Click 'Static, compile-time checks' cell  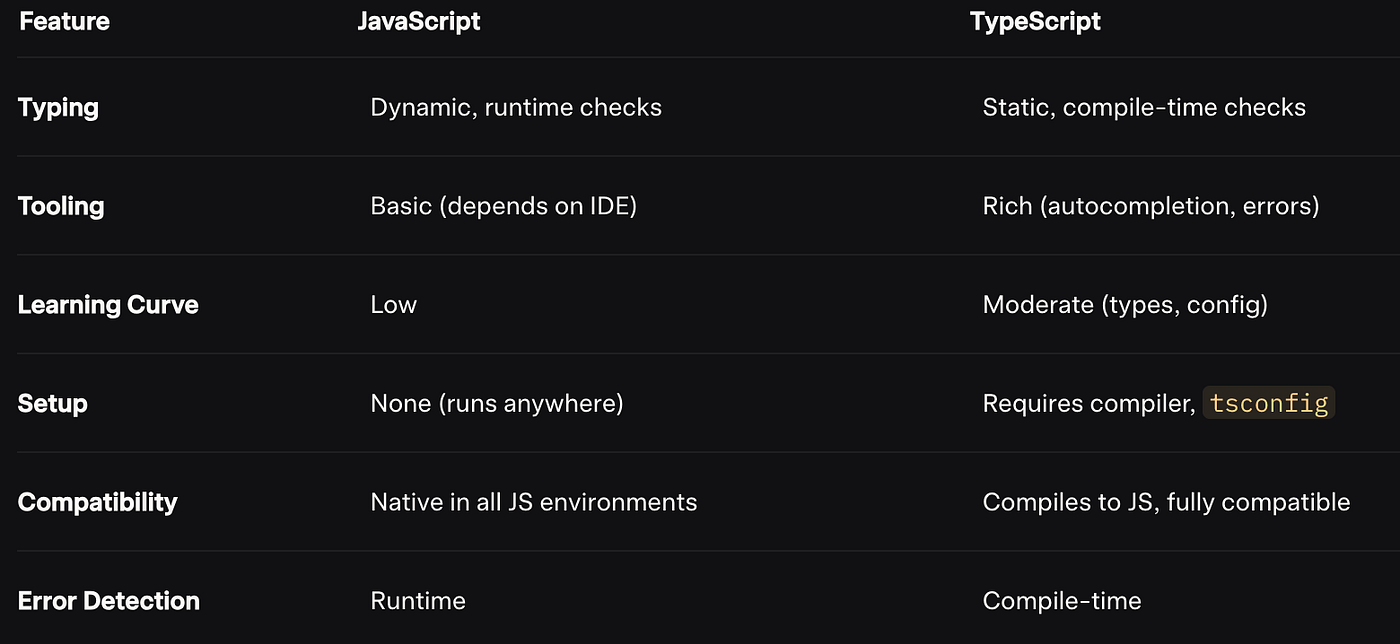click(x=1144, y=107)
